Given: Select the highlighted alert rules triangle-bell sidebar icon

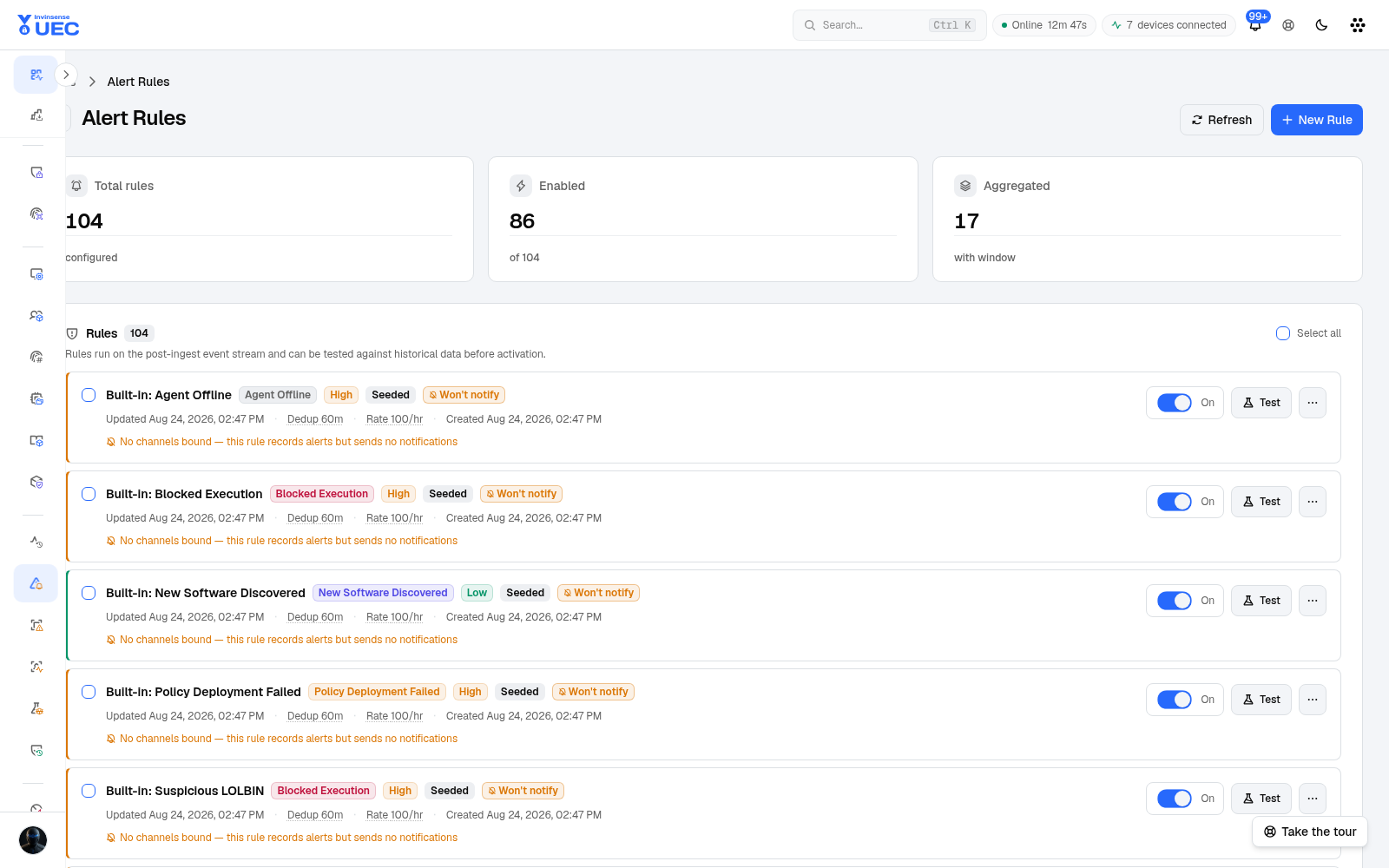Looking at the screenshot, I should click(36, 583).
